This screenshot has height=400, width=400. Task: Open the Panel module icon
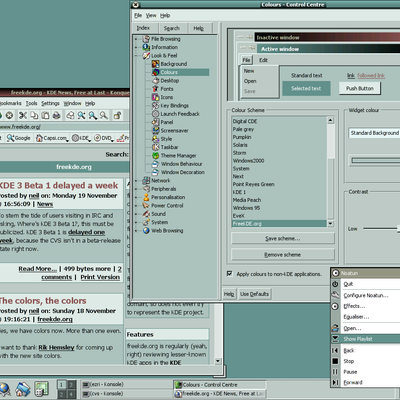click(156, 122)
